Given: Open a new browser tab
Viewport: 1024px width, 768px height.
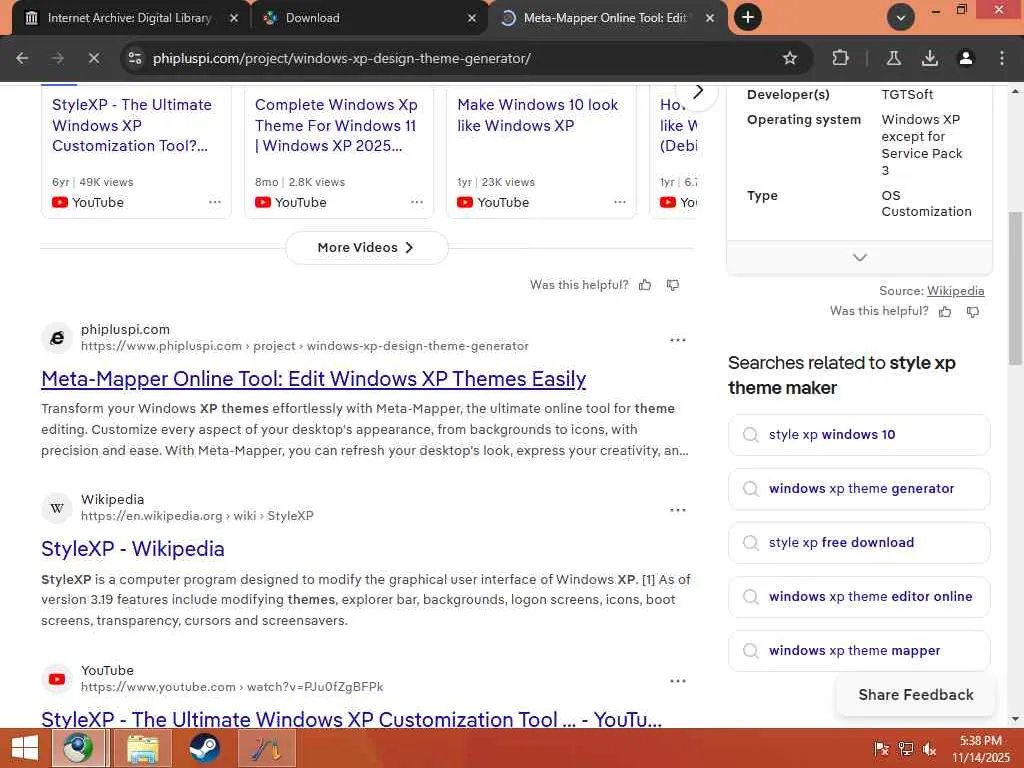Looking at the screenshot, I should (x=748, y=17).
